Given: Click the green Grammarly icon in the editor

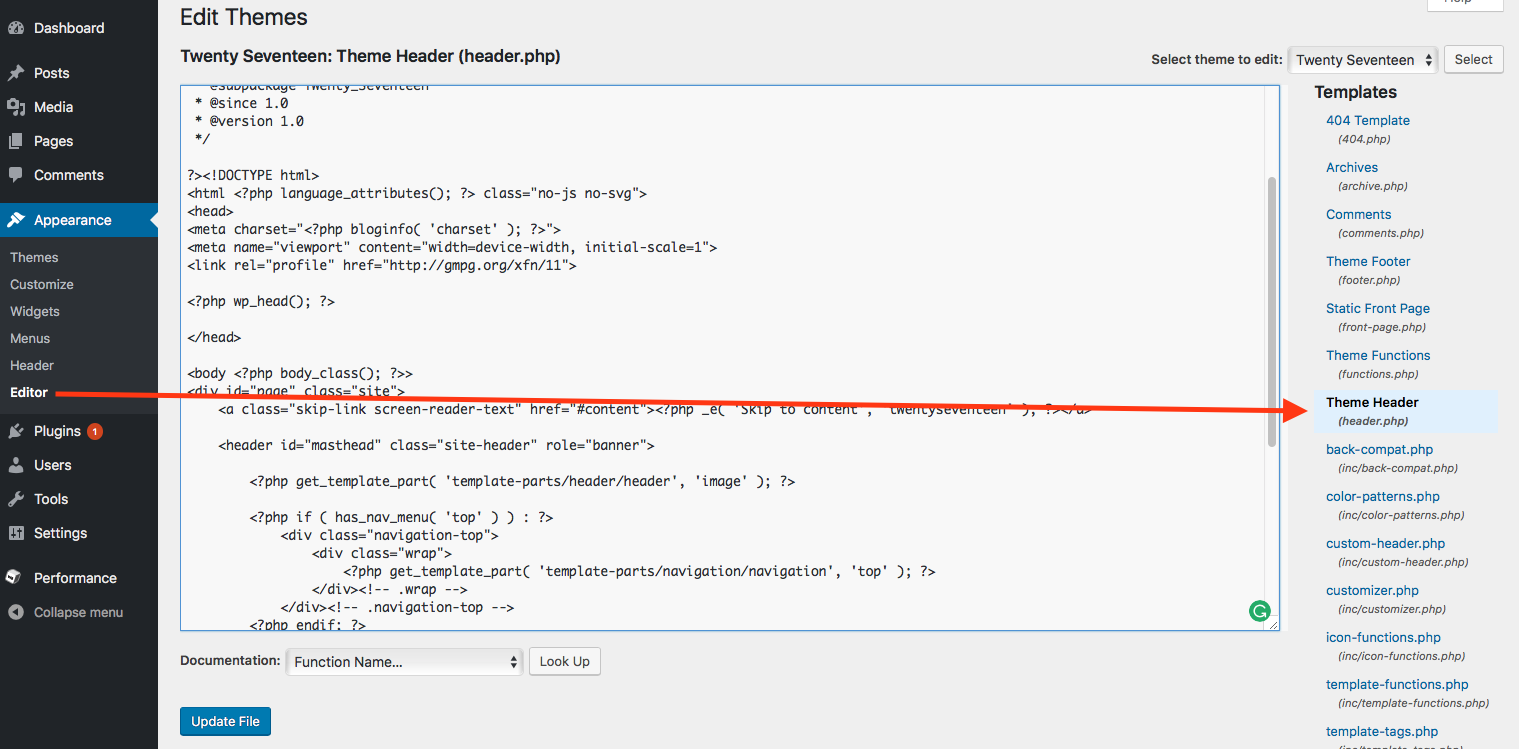Looking at the screenshot, I should click(x=1259, y=611).
